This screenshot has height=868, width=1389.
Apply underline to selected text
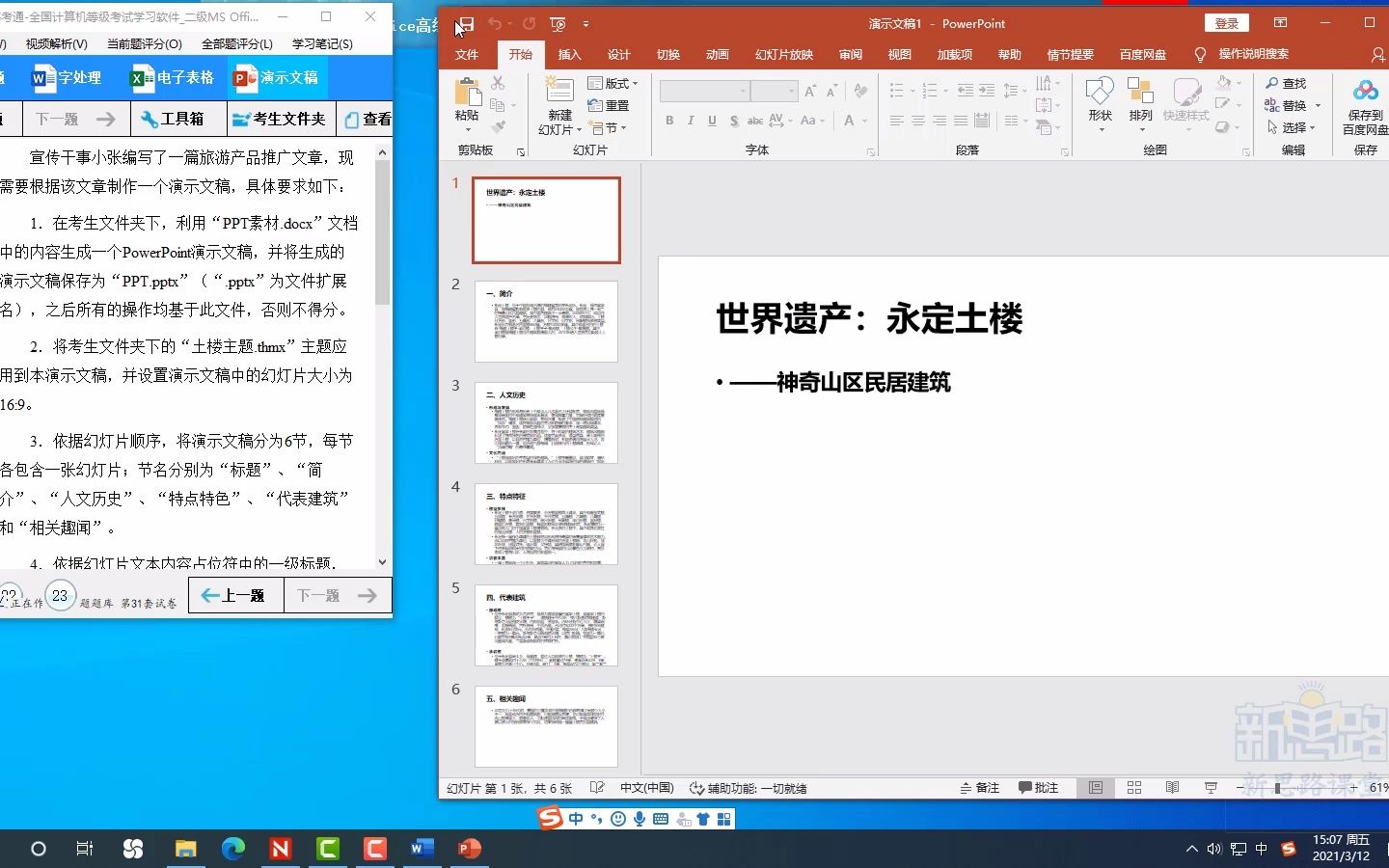(712, 121)
